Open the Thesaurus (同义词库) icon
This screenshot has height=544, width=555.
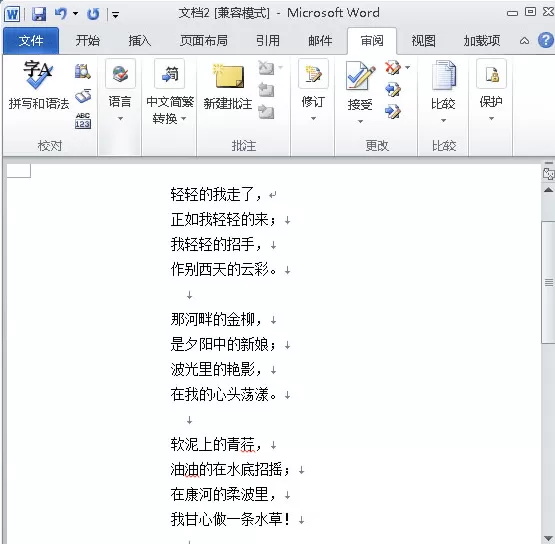click(83, 96)
